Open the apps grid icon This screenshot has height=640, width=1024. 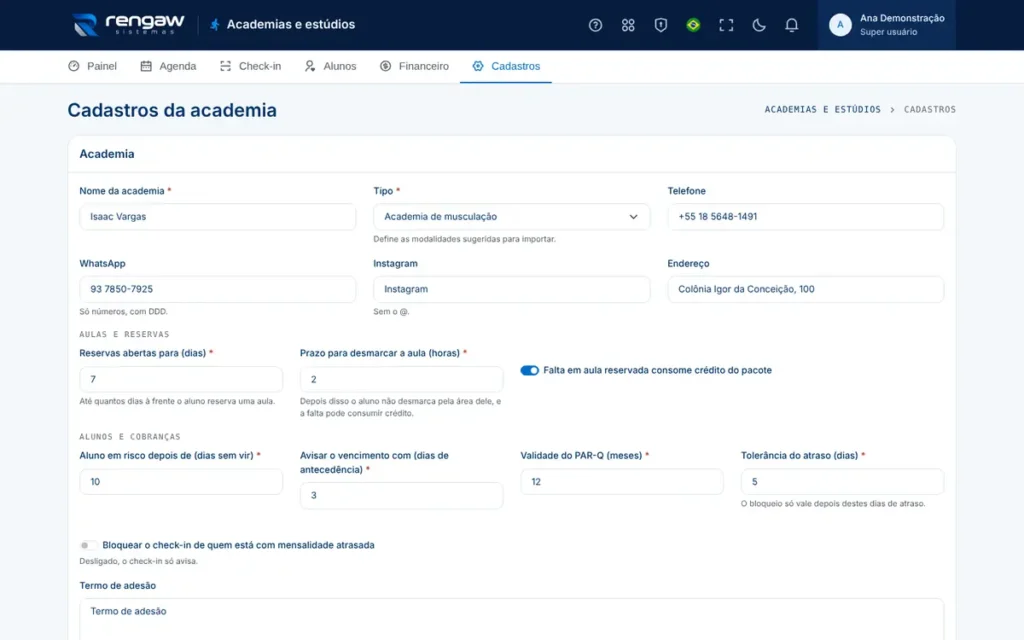[628, 25]
